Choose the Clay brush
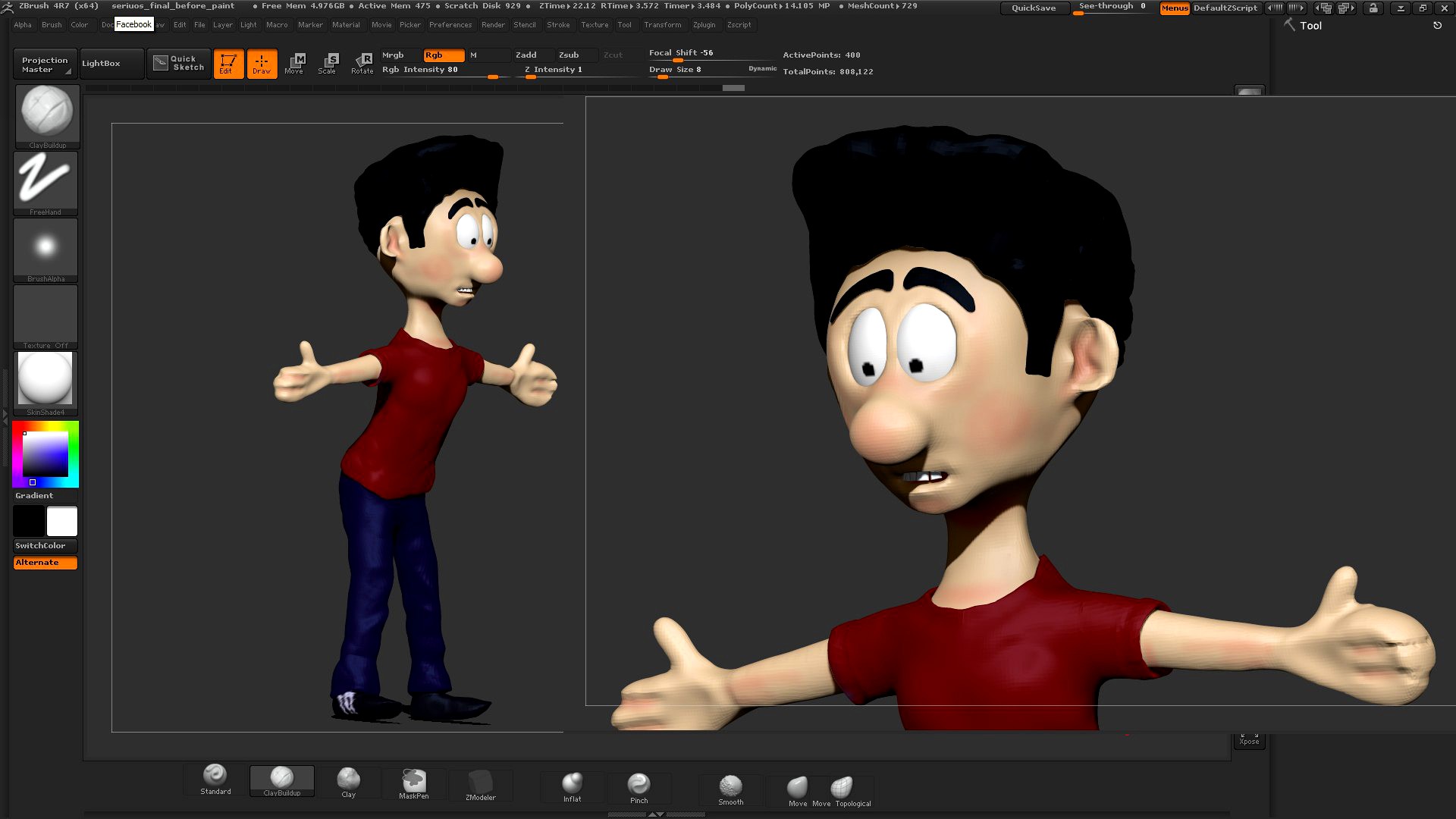This screenshot has width=1456, height=819. click(x=348, y=782)
